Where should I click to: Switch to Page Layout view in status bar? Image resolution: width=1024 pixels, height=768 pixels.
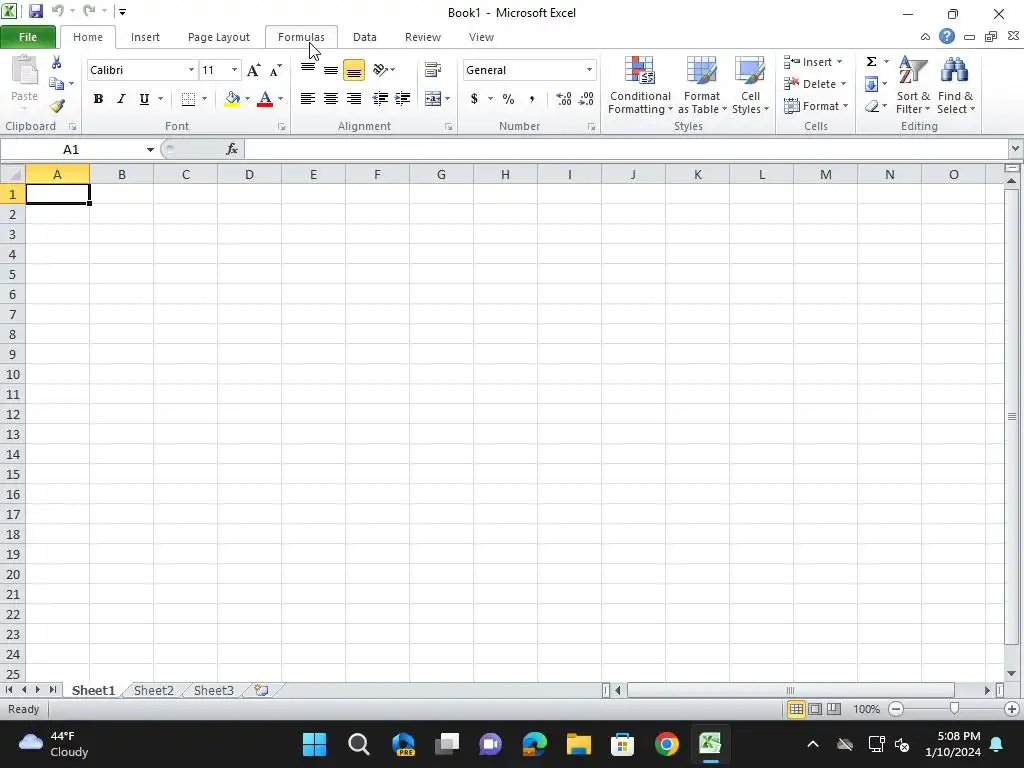[x=815, y=709]
